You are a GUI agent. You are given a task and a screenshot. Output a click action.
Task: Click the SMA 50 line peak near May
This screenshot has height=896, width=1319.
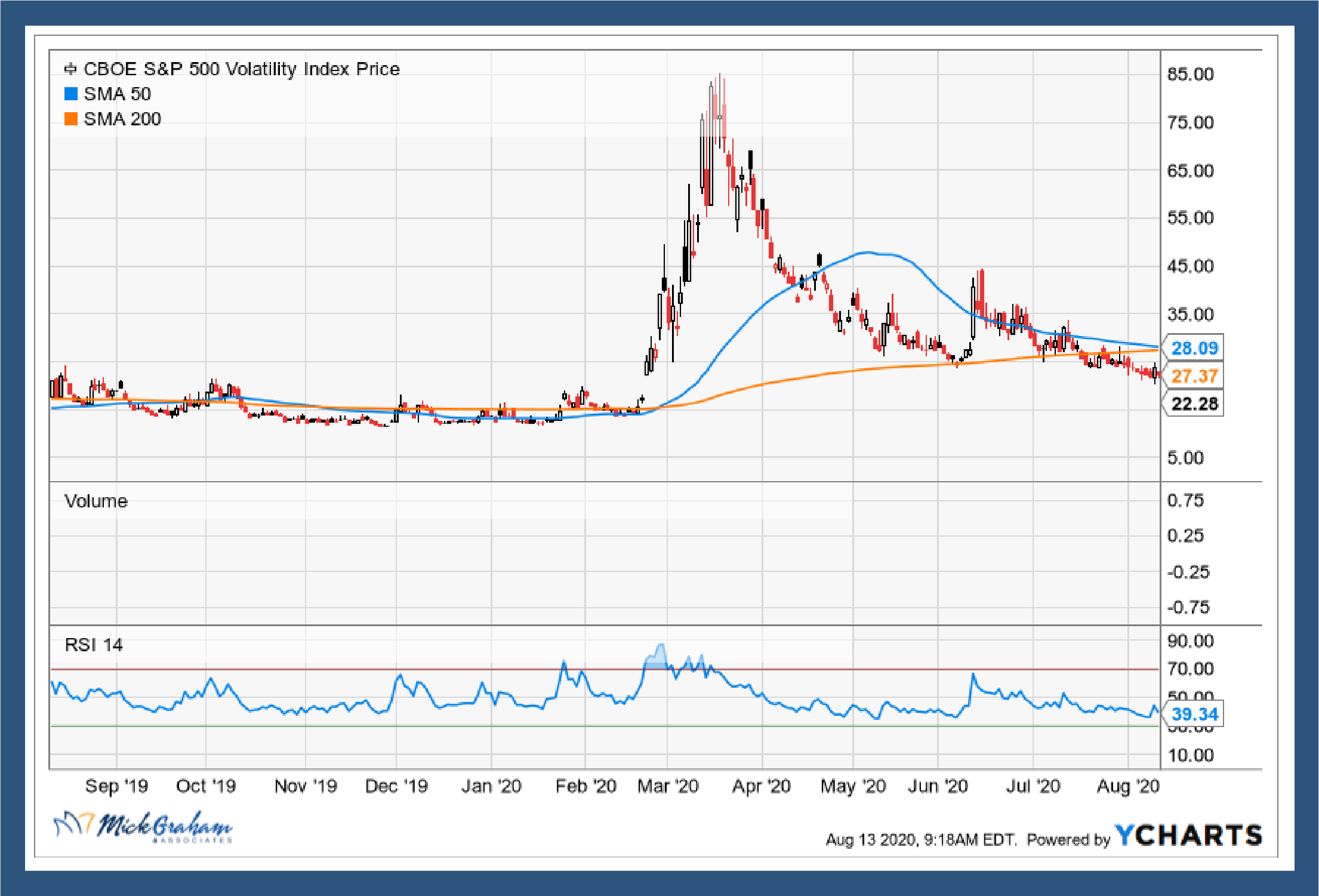pyautogui.click(x=868, y=253)
